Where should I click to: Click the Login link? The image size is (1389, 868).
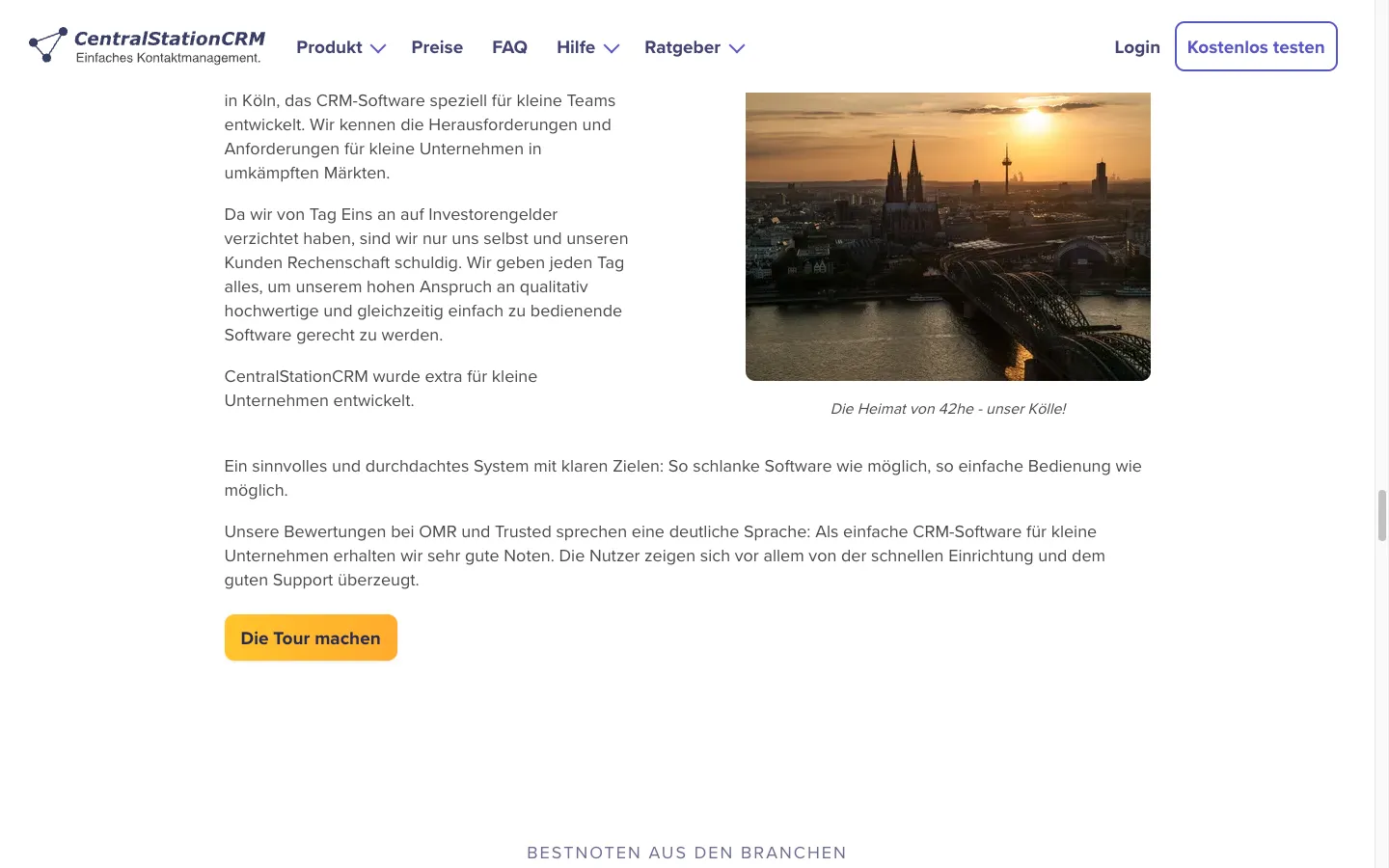click(x=1137, y=47)
